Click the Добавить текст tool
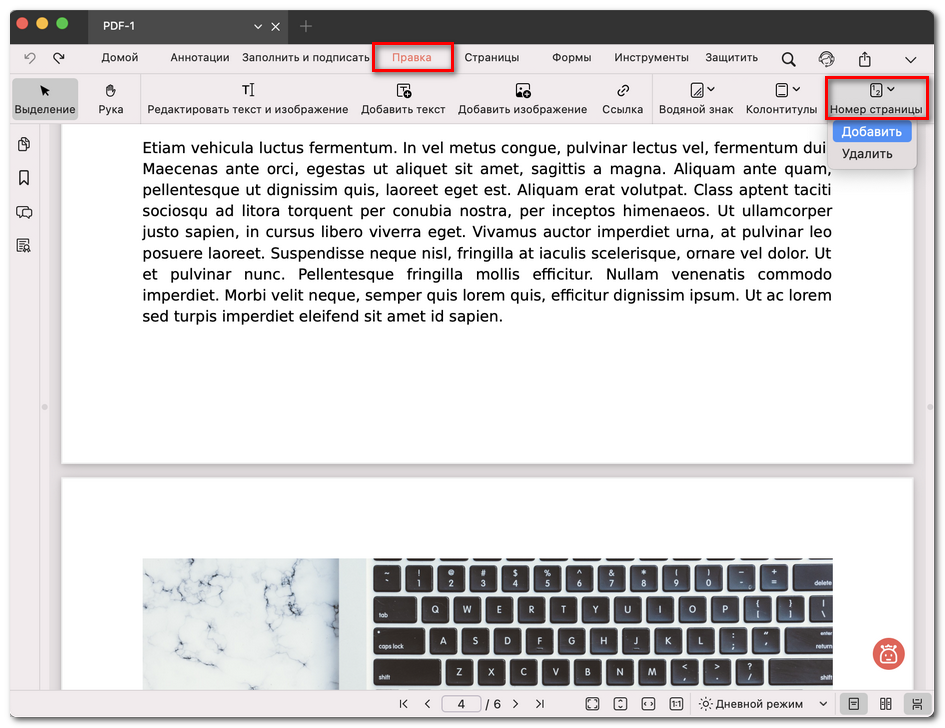The image size is (945, 728). [x=403, y=98]
